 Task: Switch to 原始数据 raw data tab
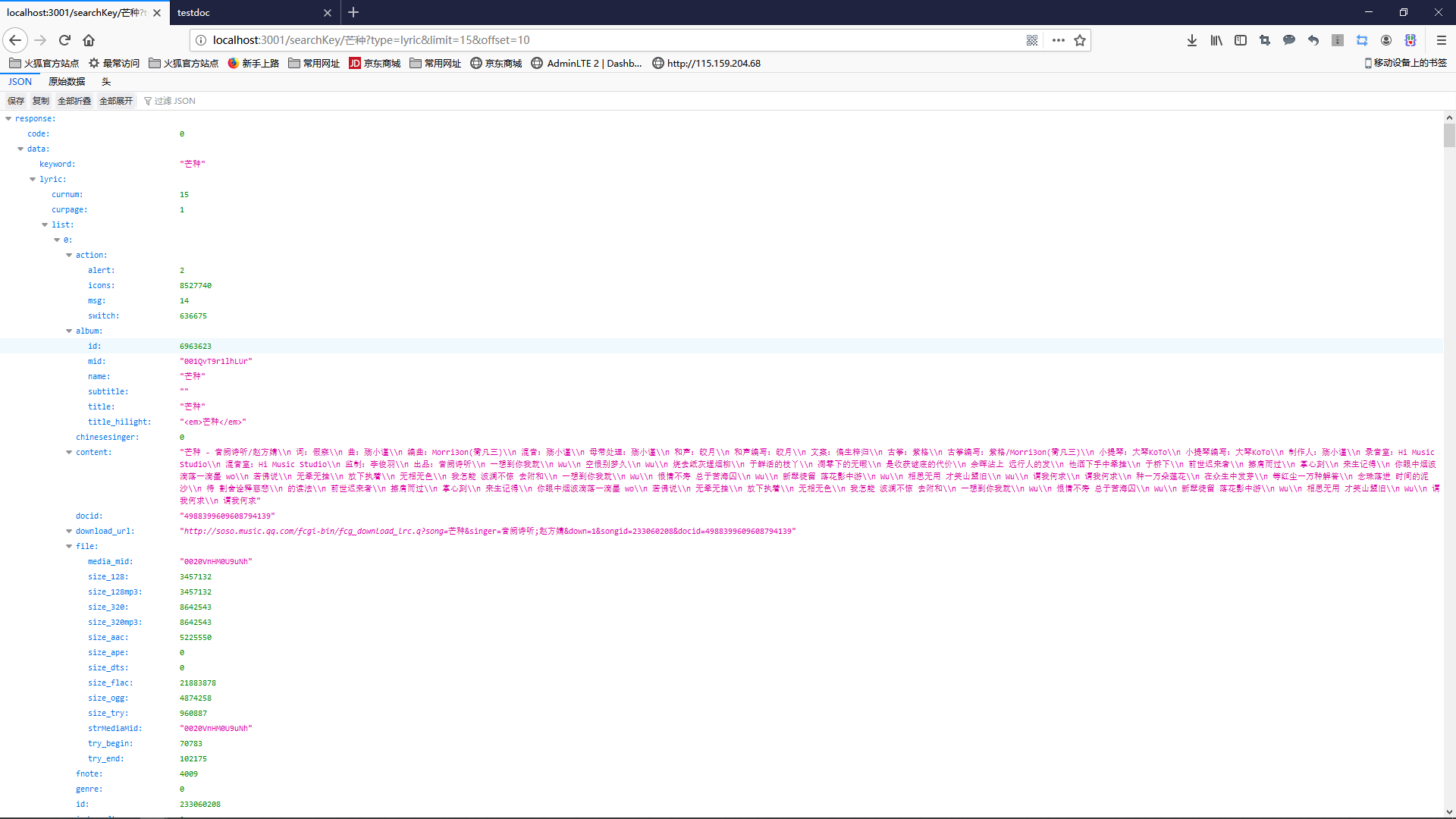(x=67, y=82)
